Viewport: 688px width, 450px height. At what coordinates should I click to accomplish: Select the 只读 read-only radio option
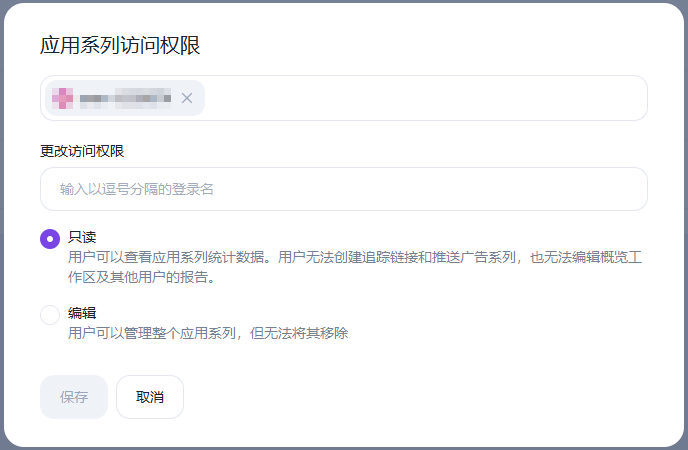point(50,239)
